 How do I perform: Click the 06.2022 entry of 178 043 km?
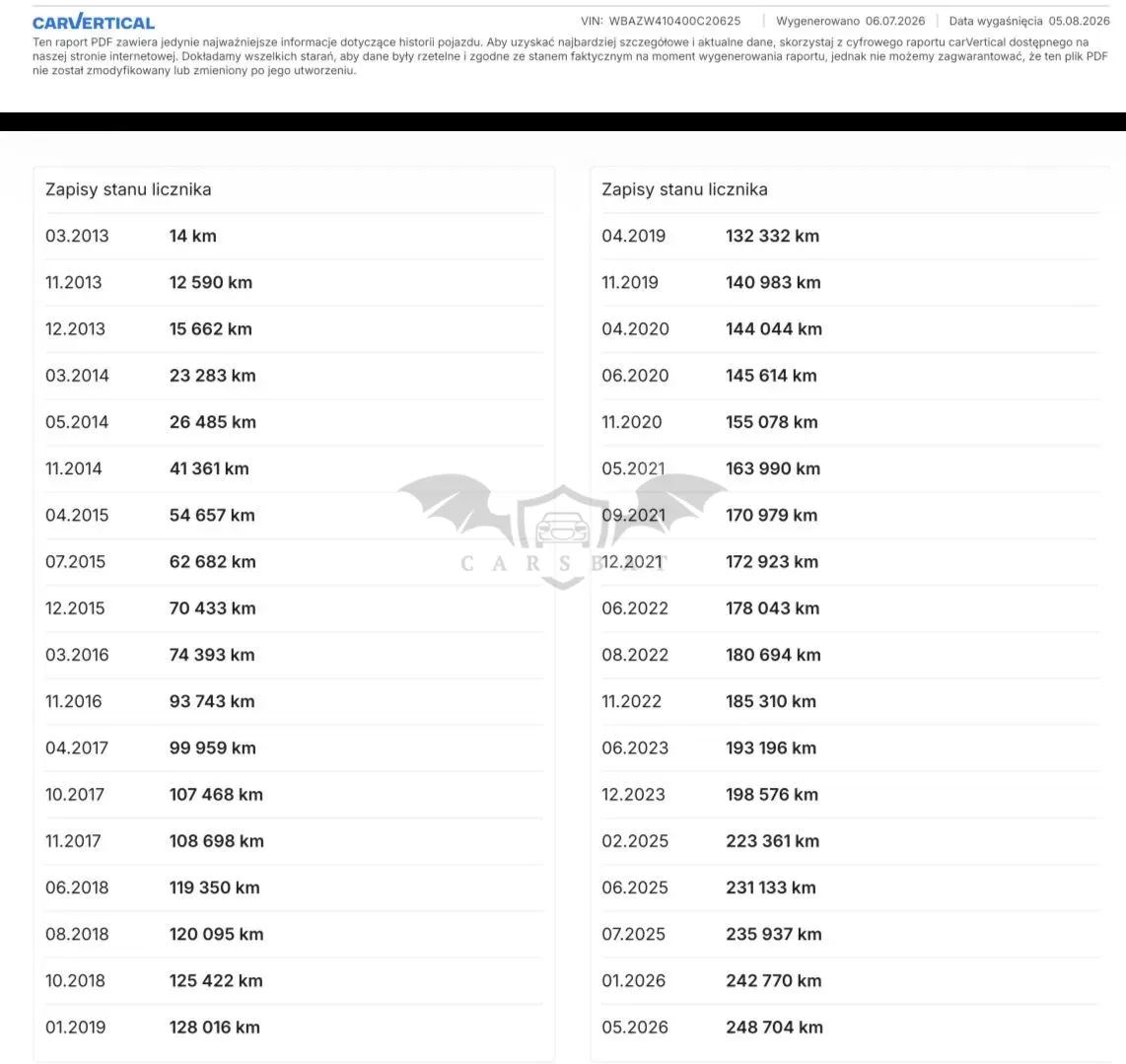(x=850, y=607)
